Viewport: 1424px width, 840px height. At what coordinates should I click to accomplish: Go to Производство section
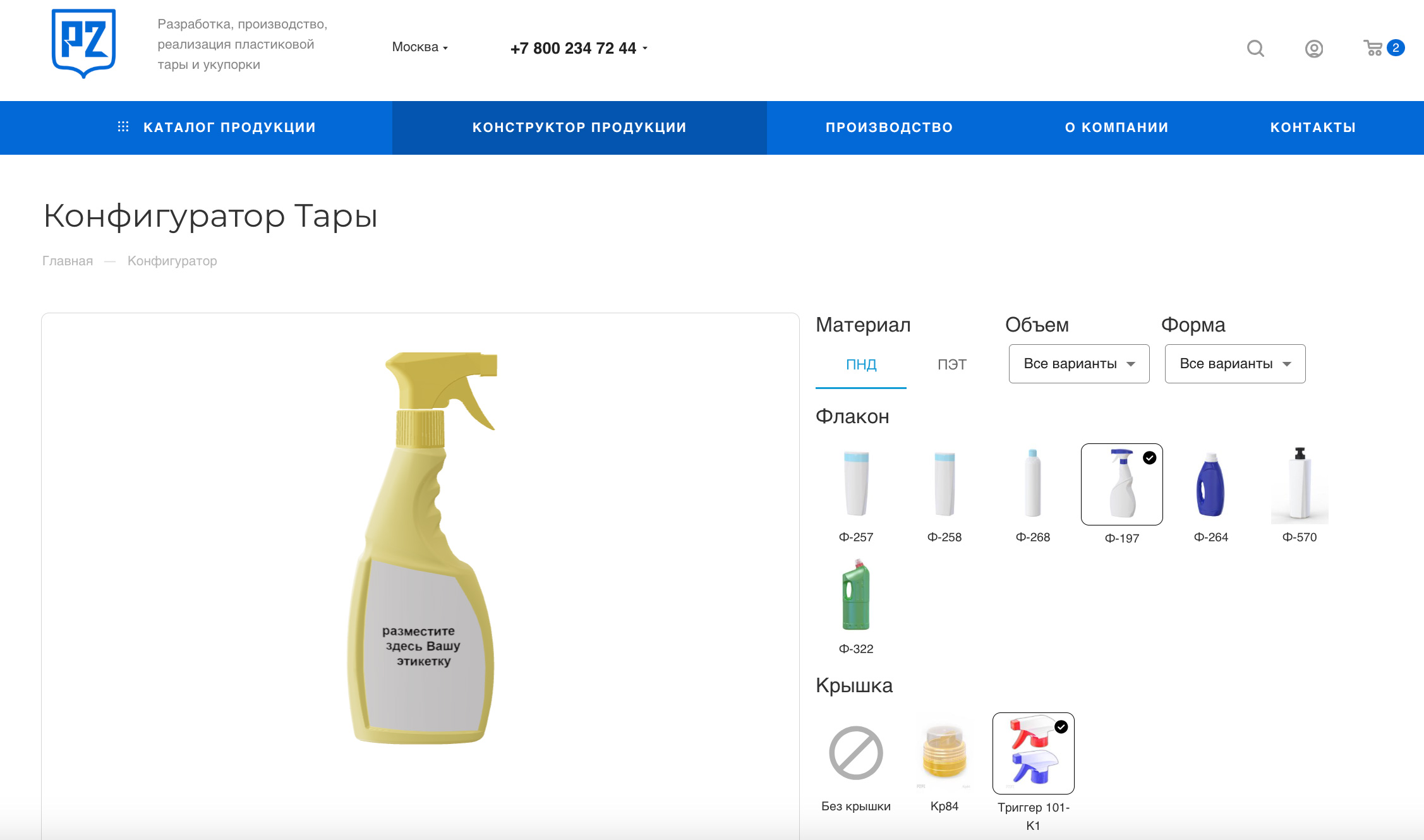point(889,128)
